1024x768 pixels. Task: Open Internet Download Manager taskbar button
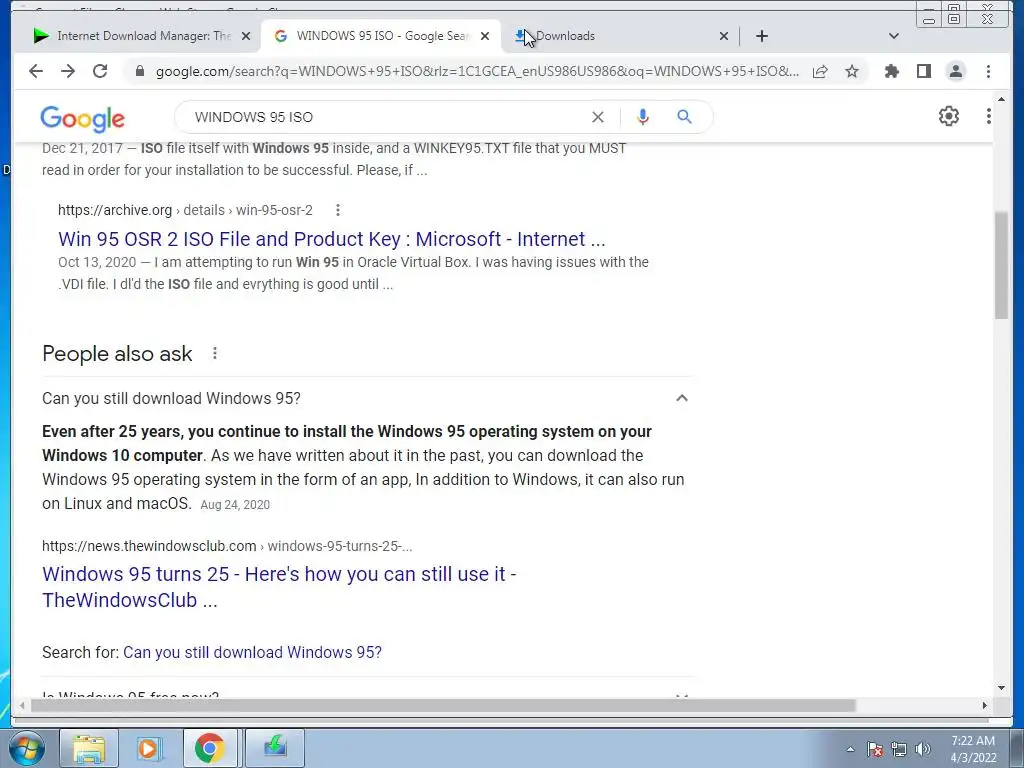[x=275, y=748]
